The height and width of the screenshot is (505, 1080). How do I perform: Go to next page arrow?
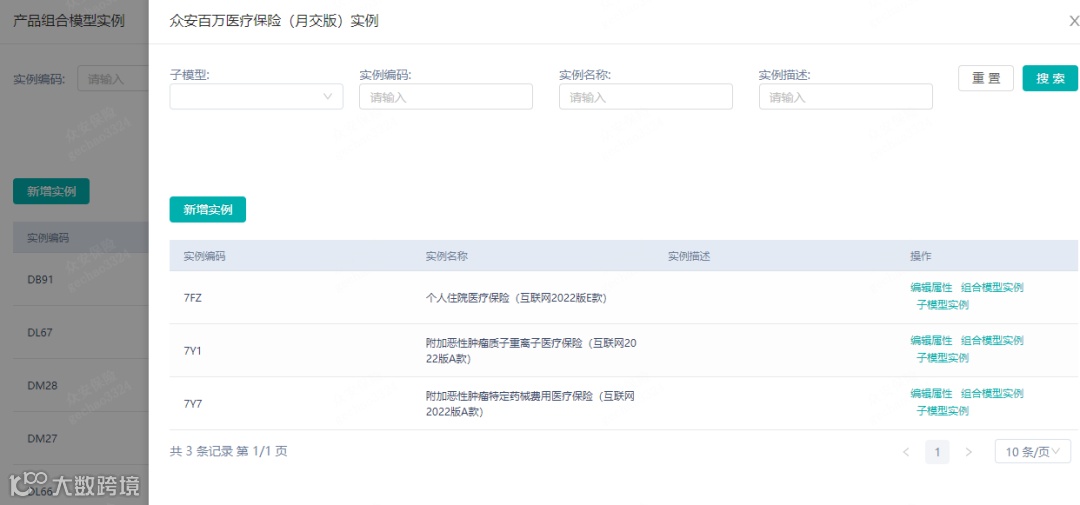point(968,452)
